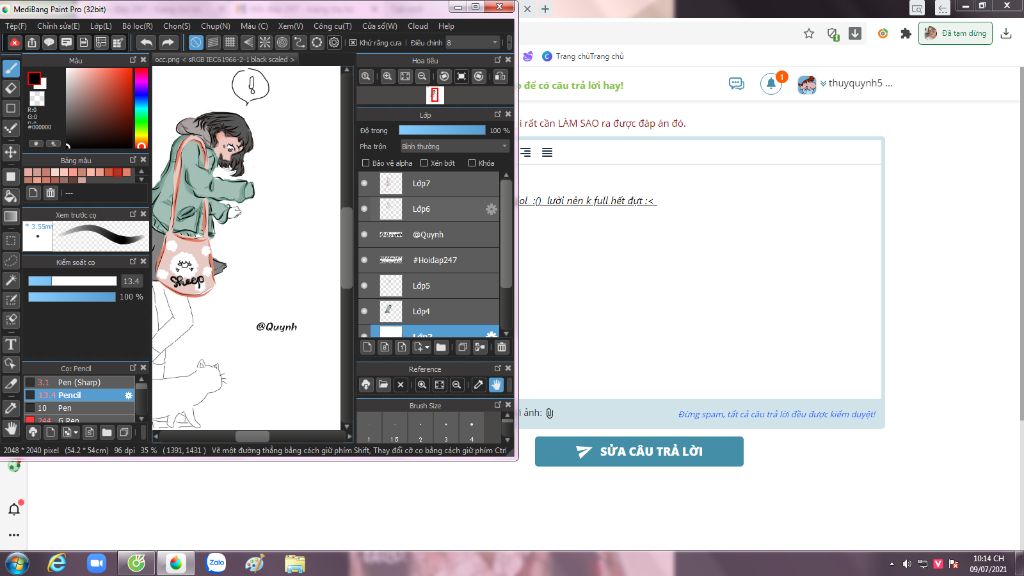
Task: Open the Công cụ(T) menu
Action: [x=332, y=26]
